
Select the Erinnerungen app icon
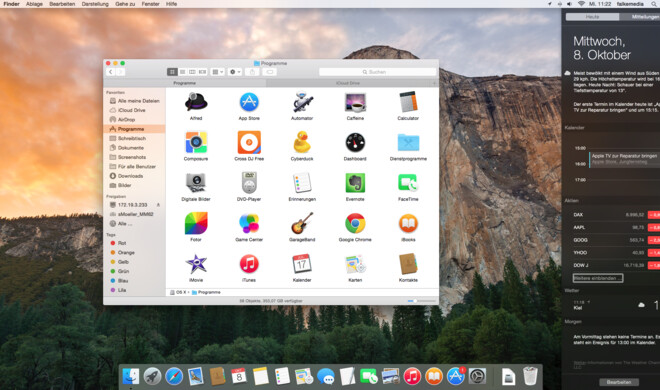(x=302, y=183)
